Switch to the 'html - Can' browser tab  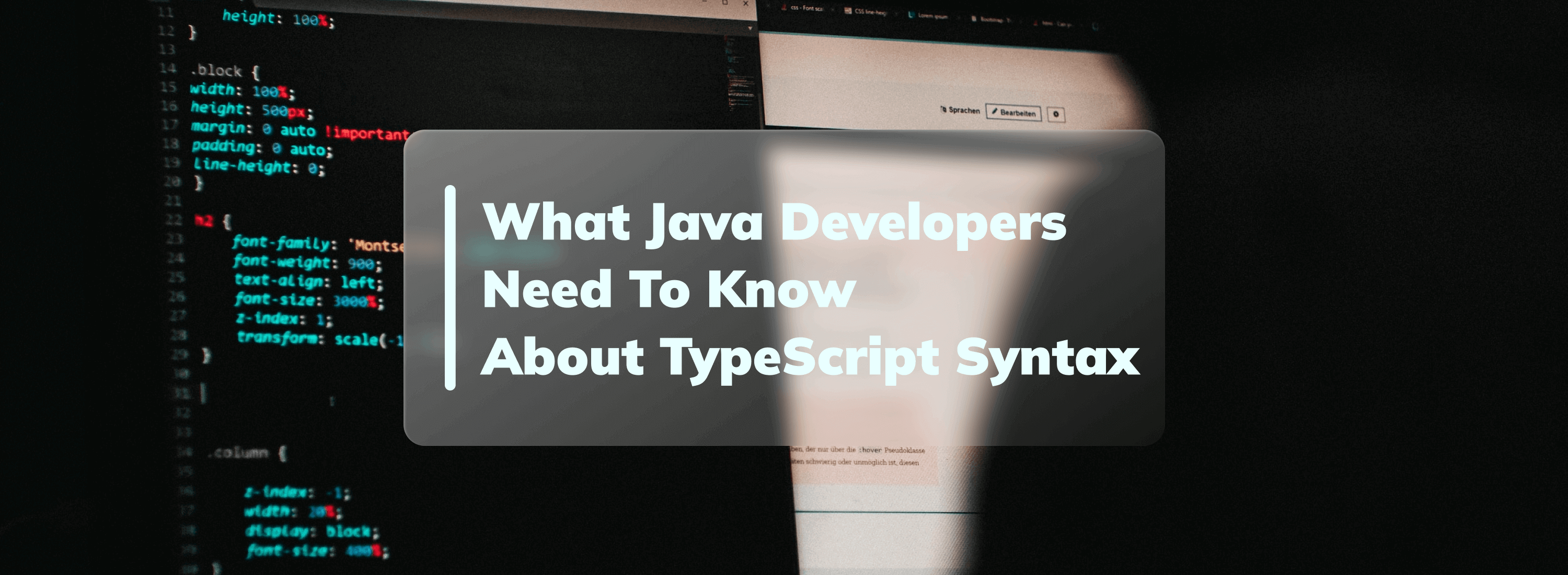tap(1053, 24)
